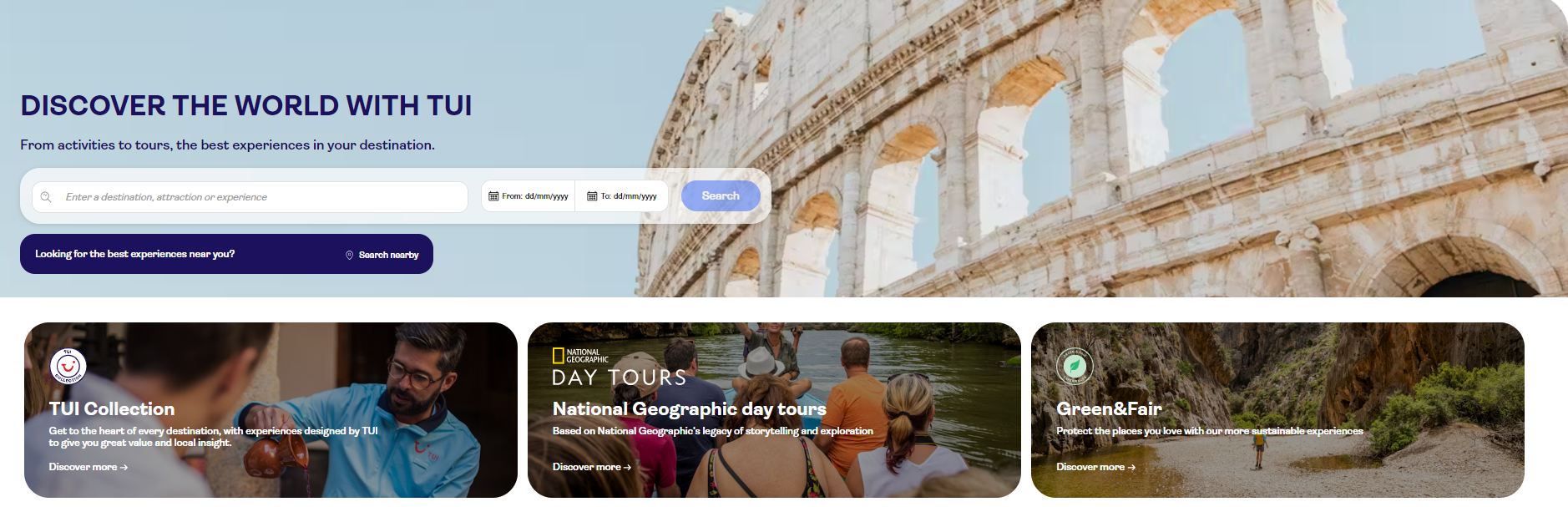1568x507 pixels.
Task: Open the To date picker field
Action: 622,196
